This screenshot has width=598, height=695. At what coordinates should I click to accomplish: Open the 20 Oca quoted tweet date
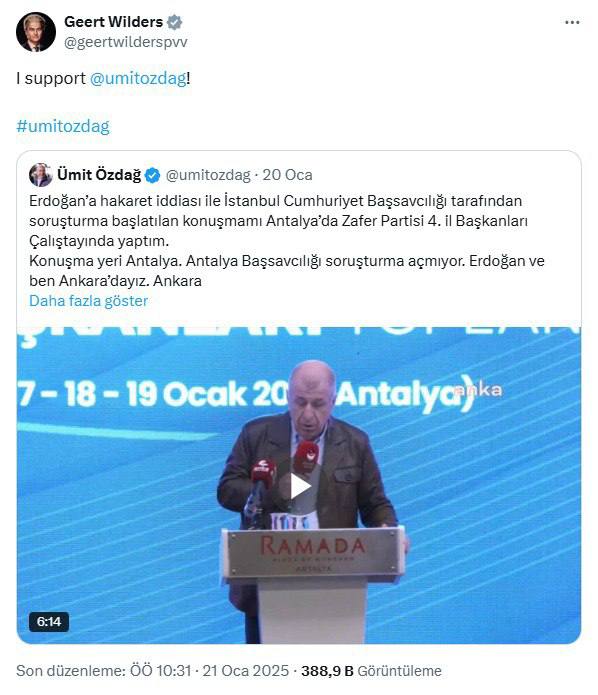point(287,175)
